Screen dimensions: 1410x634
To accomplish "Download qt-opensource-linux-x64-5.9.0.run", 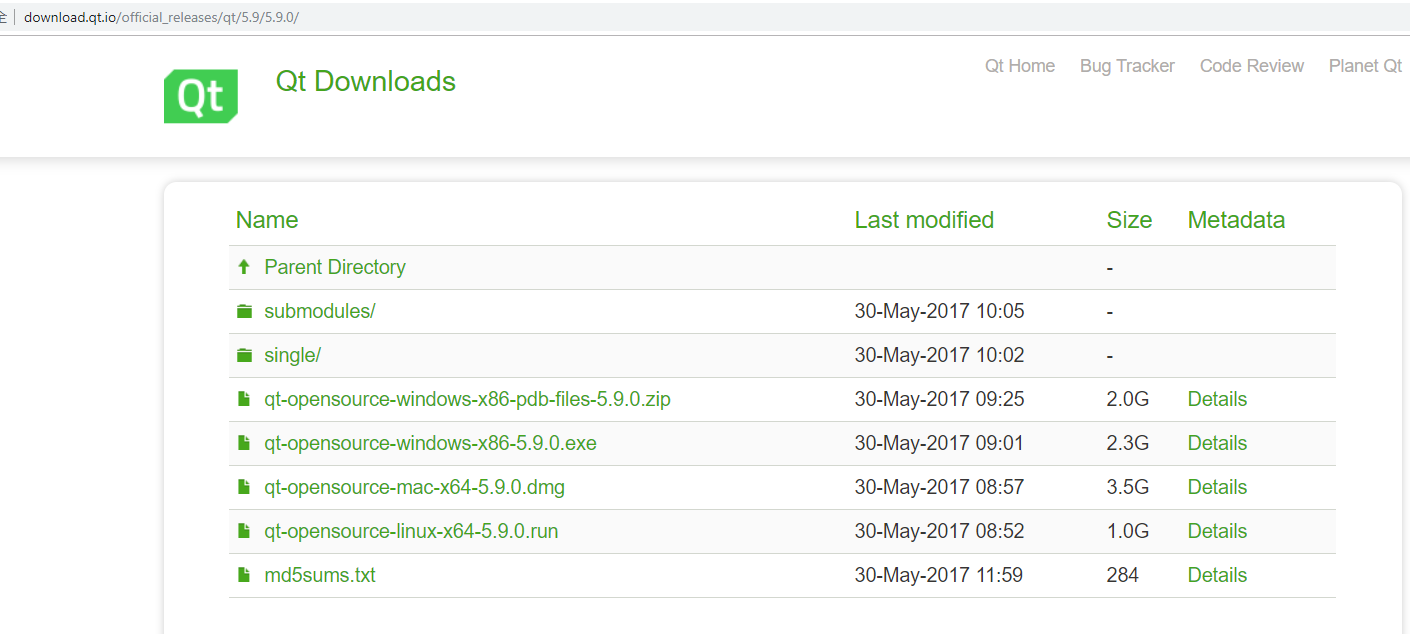I will tap(411, 531).
